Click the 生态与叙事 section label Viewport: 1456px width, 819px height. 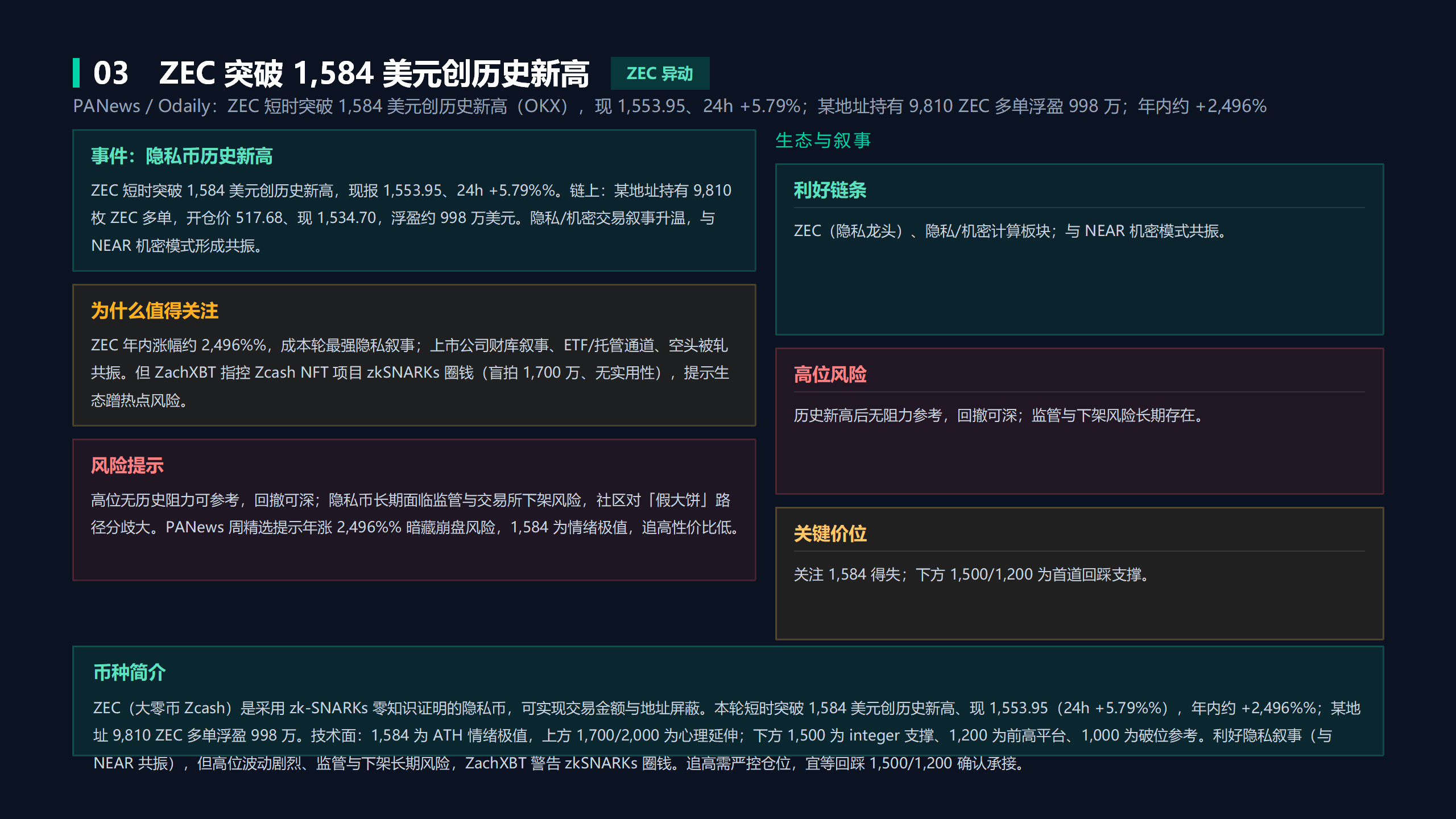pyautogui.click(x=823, y=140)
